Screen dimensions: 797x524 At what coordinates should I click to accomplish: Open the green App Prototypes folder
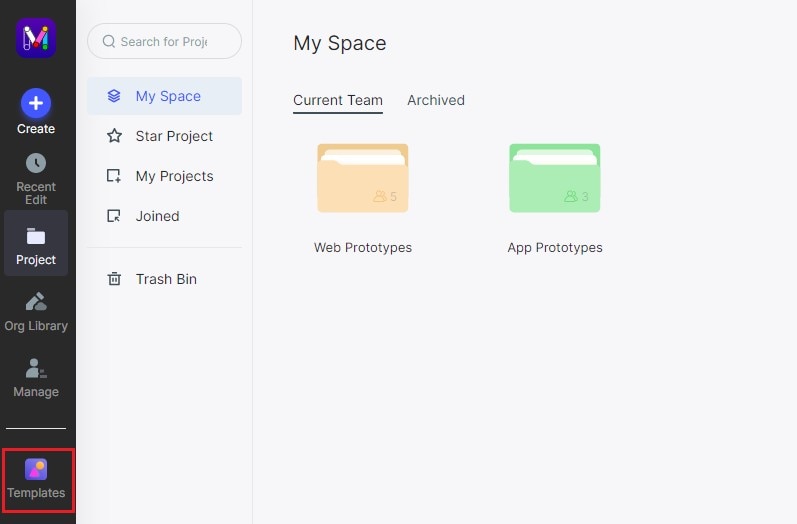(x=555, y=179)
